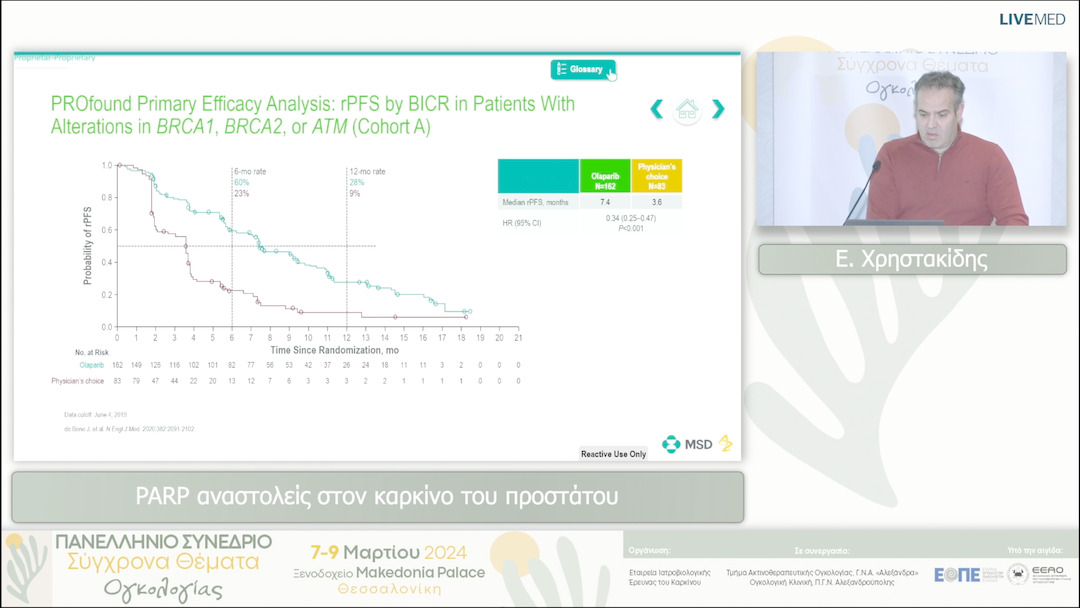The image size is (1080, 608).
Task: Click the MSD logo on the slide
Action: (687, 444)
